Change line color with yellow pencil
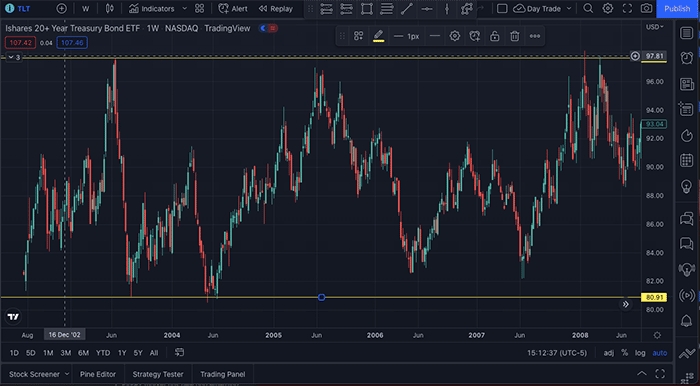 (x=379, y=36)
